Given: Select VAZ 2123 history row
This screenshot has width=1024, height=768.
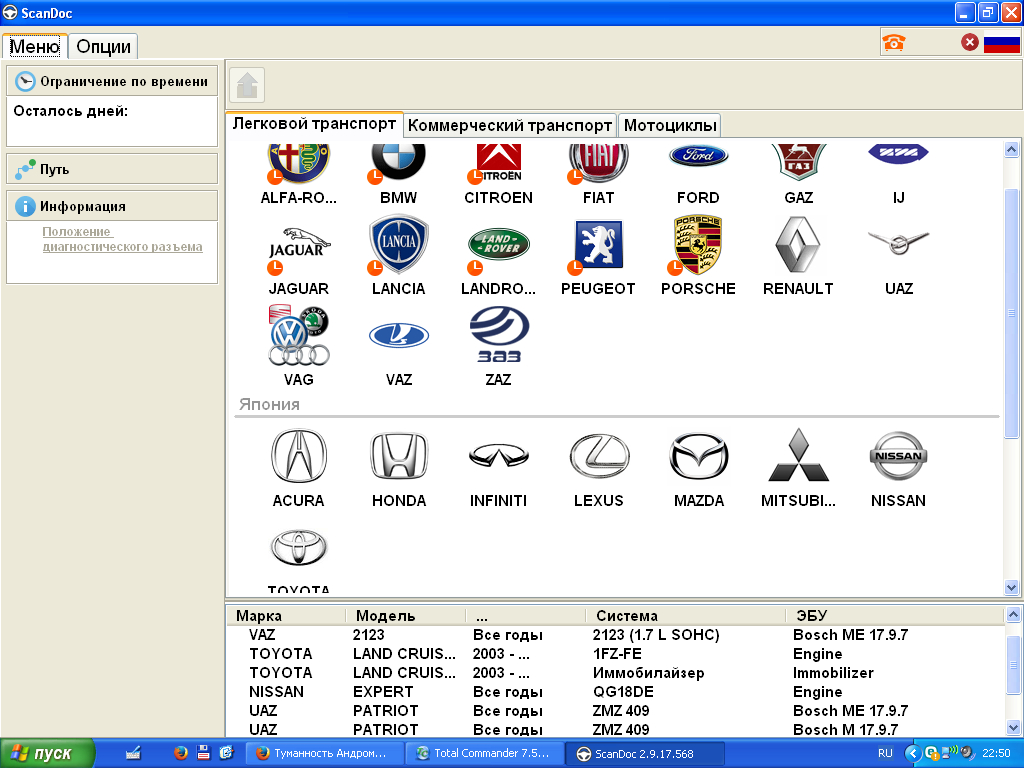Looking at the screenshot, I should (615, 635).
